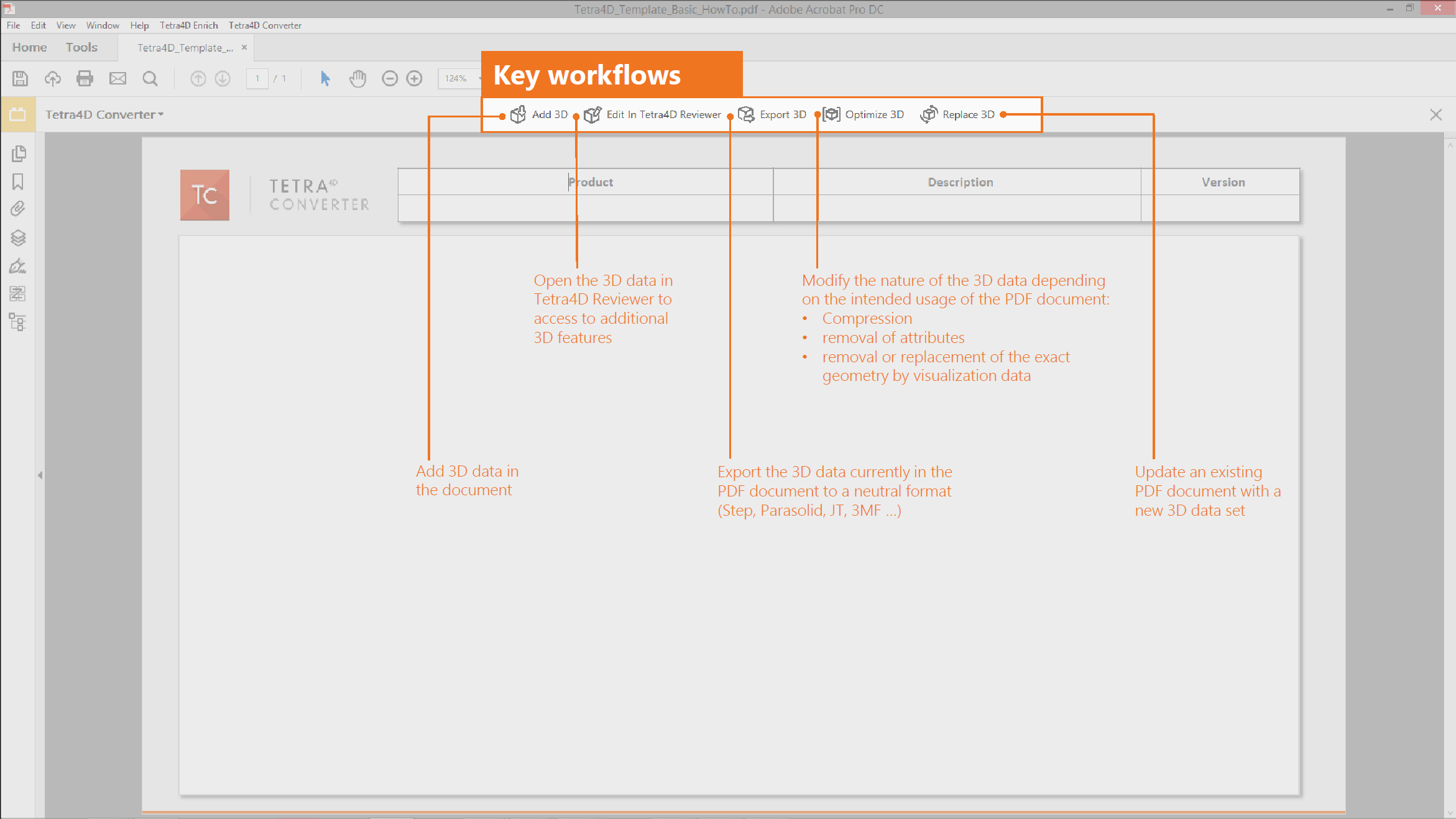The height and width of the screenshot is (819, 1456).
Task: Click the vertical scrollbar down arrow
Action: click(x=1450, y=813)
